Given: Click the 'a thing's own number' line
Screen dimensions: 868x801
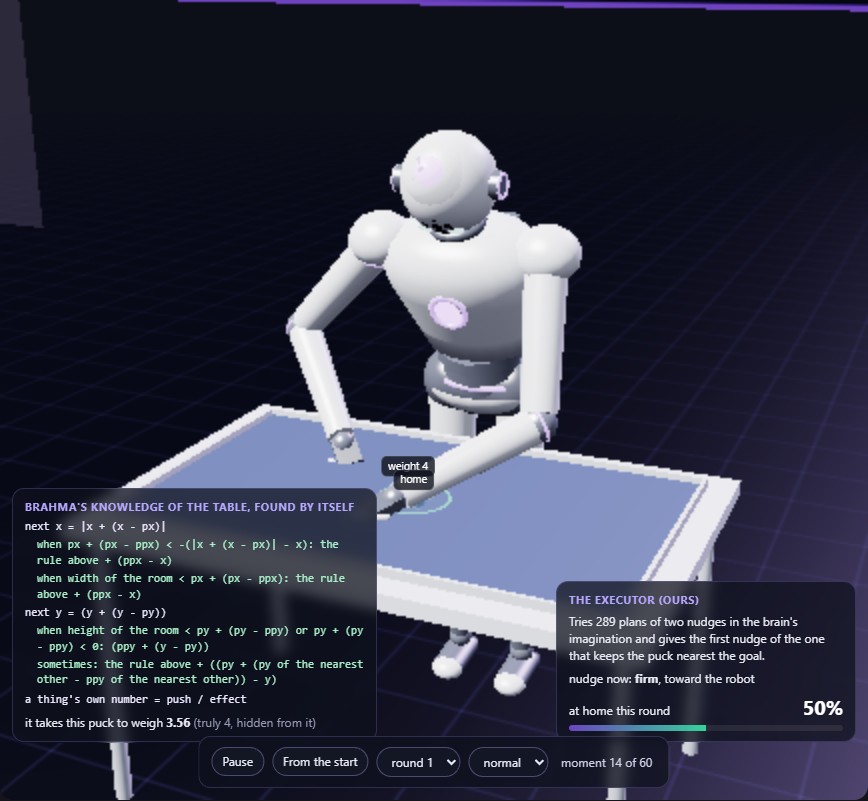Looking at the screenshot, I should 136,699.
